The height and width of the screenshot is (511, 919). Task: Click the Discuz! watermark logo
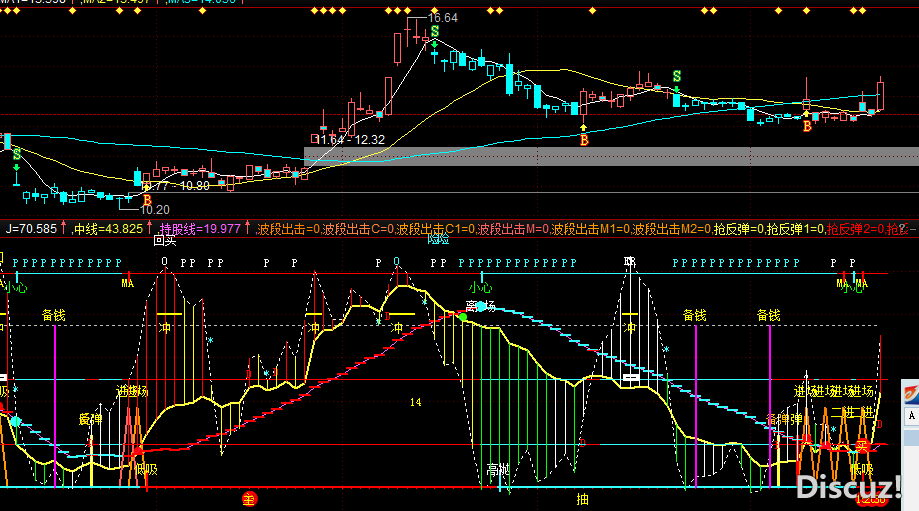click(849, 487)
